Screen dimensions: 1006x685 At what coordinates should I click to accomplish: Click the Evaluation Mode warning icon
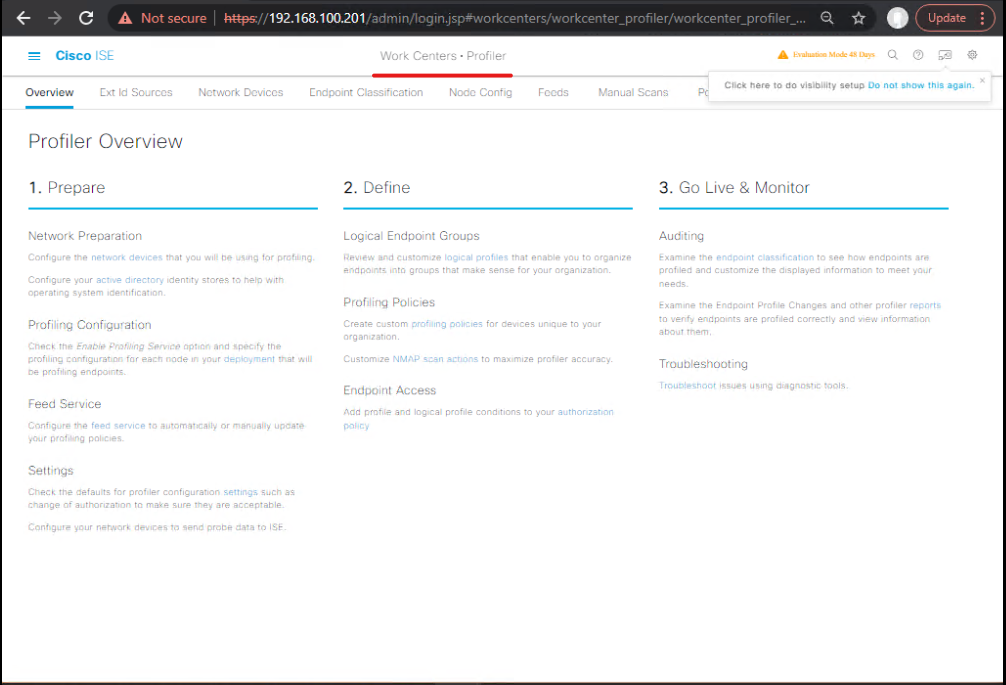[783, 55]
